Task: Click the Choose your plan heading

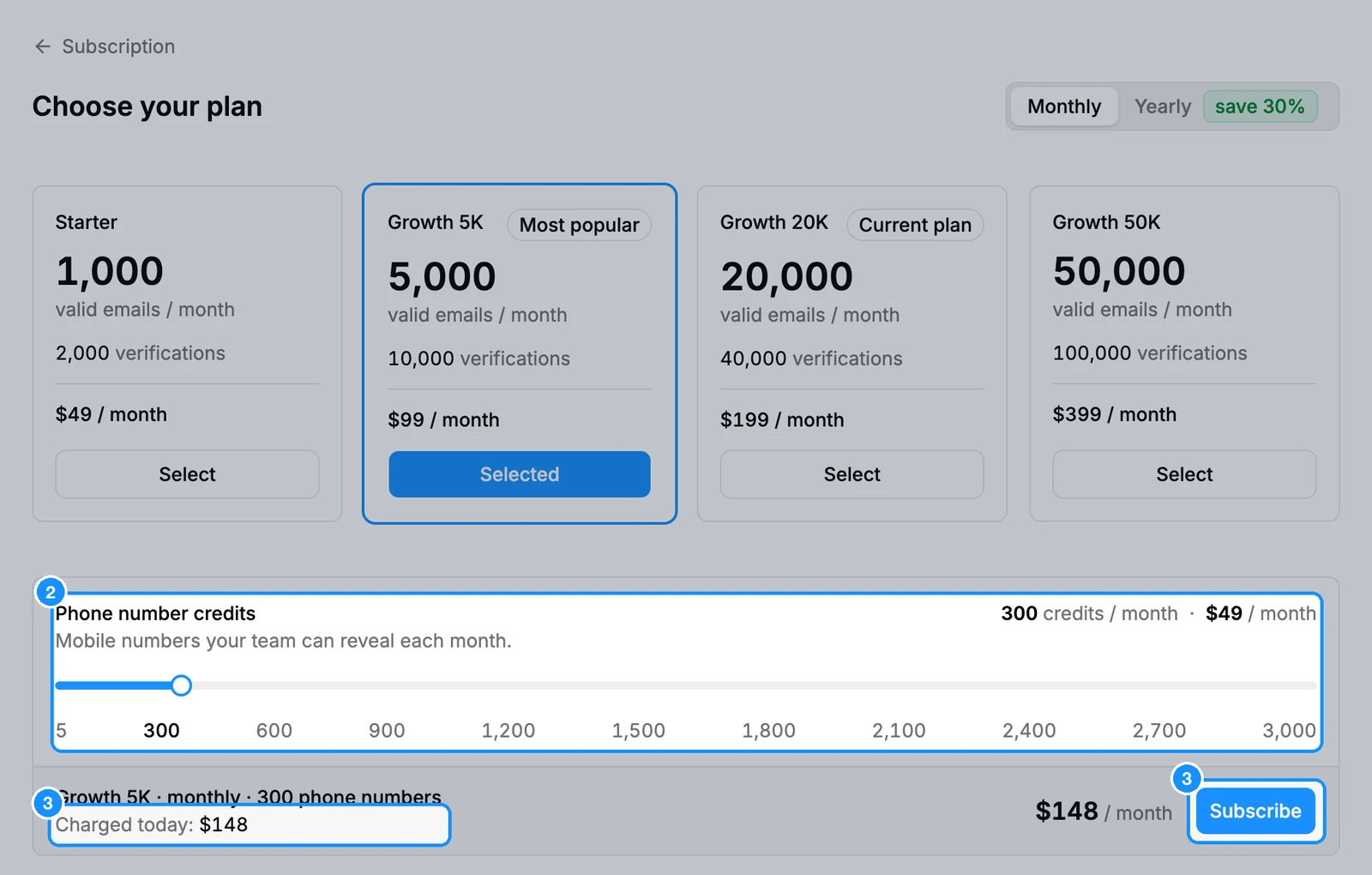Action: pos(147,106)
